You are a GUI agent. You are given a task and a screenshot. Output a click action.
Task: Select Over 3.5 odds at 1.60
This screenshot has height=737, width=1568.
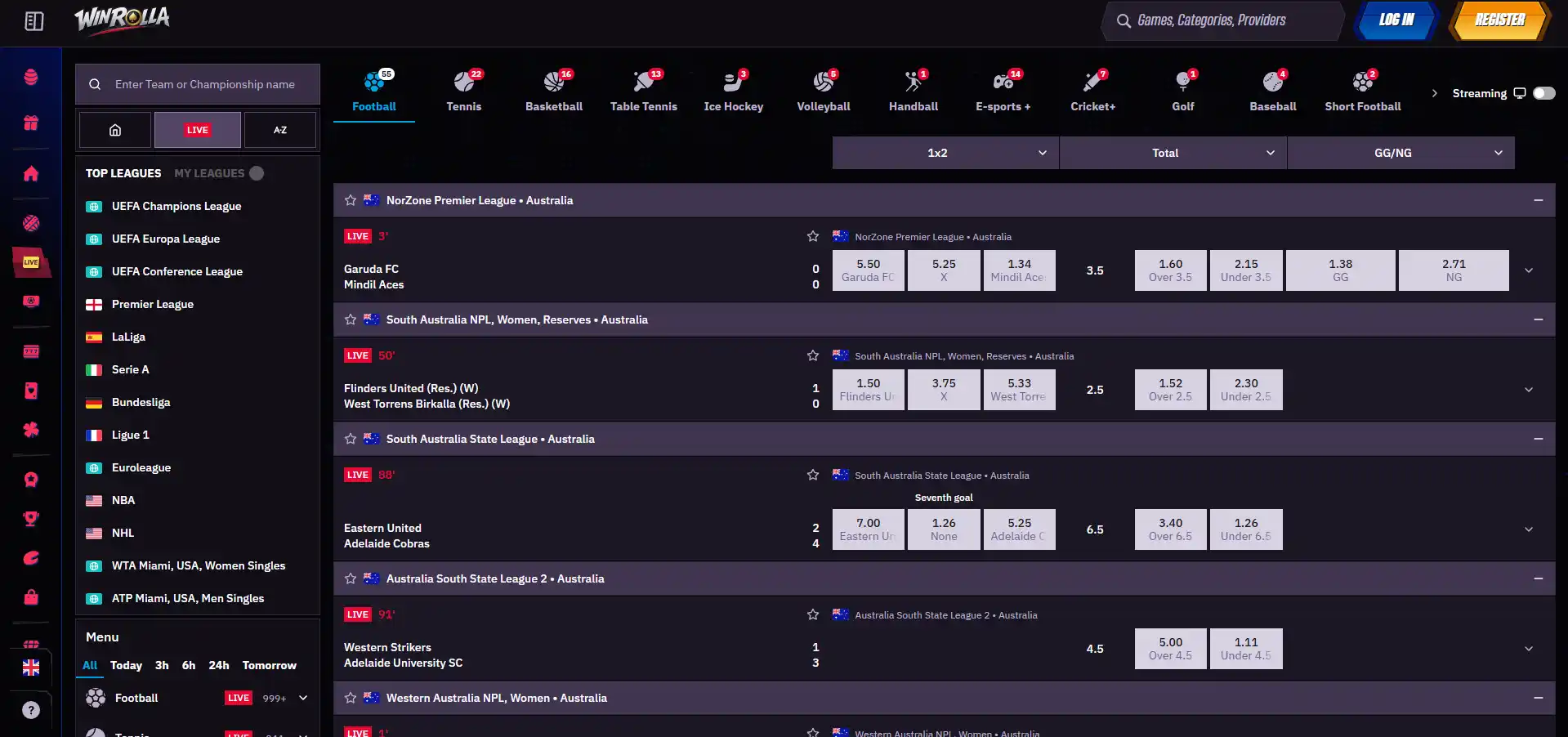pos(1170,270)
